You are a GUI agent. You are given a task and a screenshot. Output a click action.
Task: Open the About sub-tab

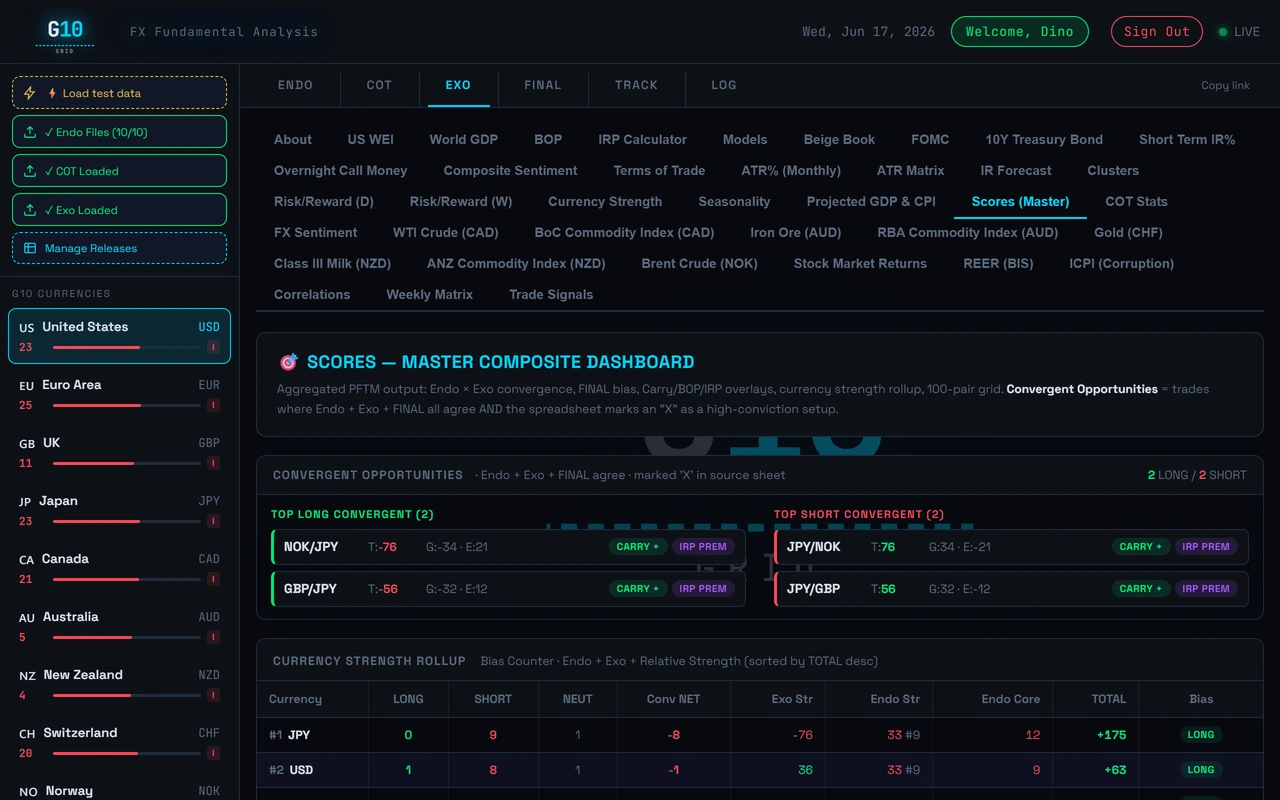(x=293, y=140)
